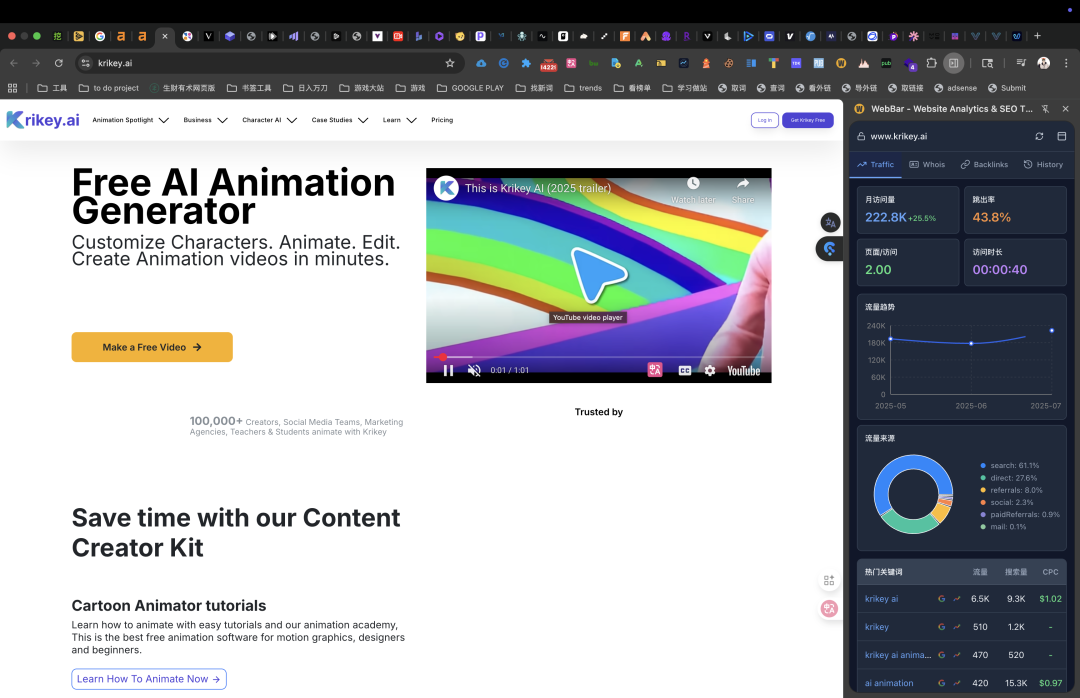Open the Submit bookmark
Screen dimensions: 1080x698
point(1007,88)
